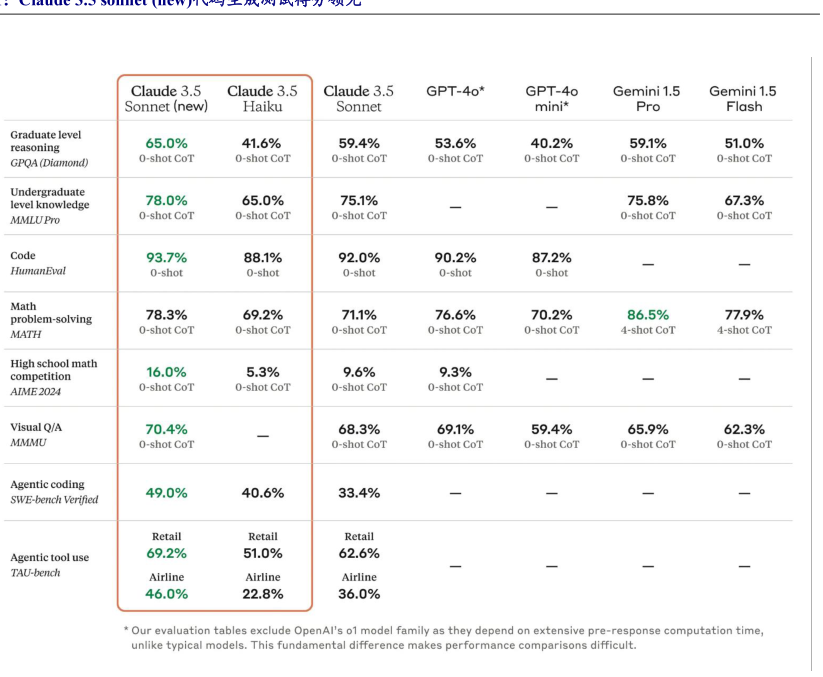Select the Agentic coding SWE-bench Verified label
Viewport: 823px width, 677px height.
54,492
